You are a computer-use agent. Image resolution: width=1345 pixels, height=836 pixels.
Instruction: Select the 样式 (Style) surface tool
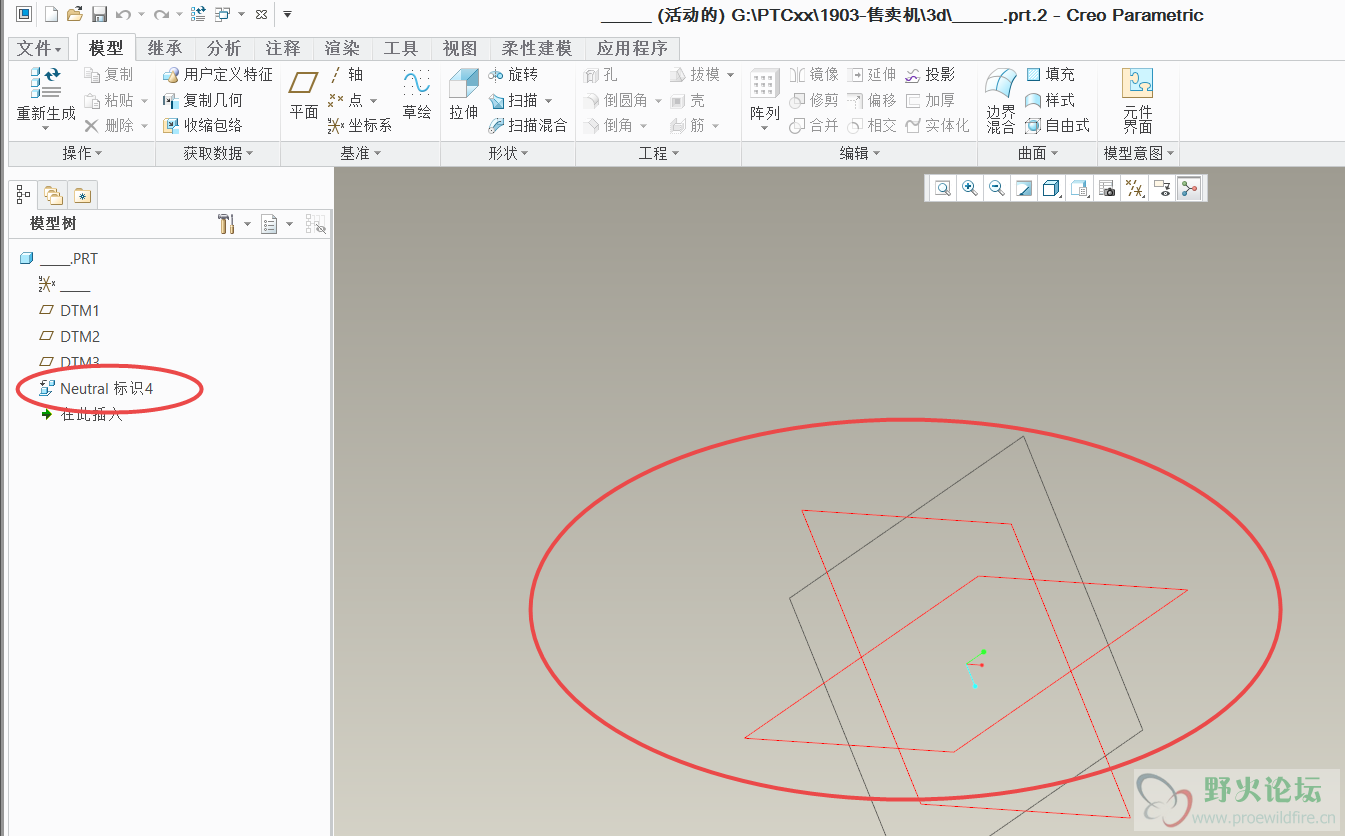pos(1051,100)
